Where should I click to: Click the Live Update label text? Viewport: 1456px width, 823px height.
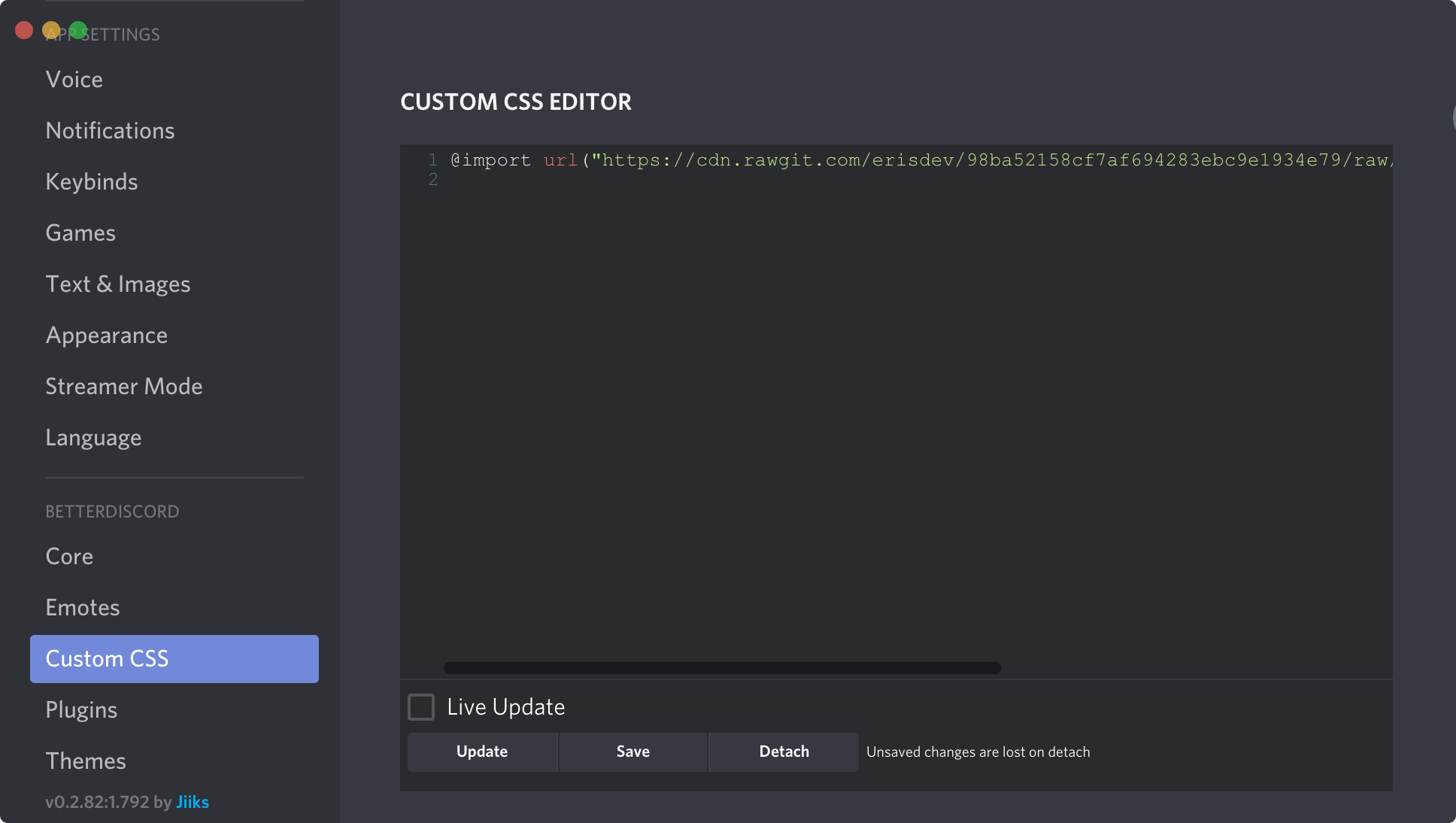(x=506, y=707)
